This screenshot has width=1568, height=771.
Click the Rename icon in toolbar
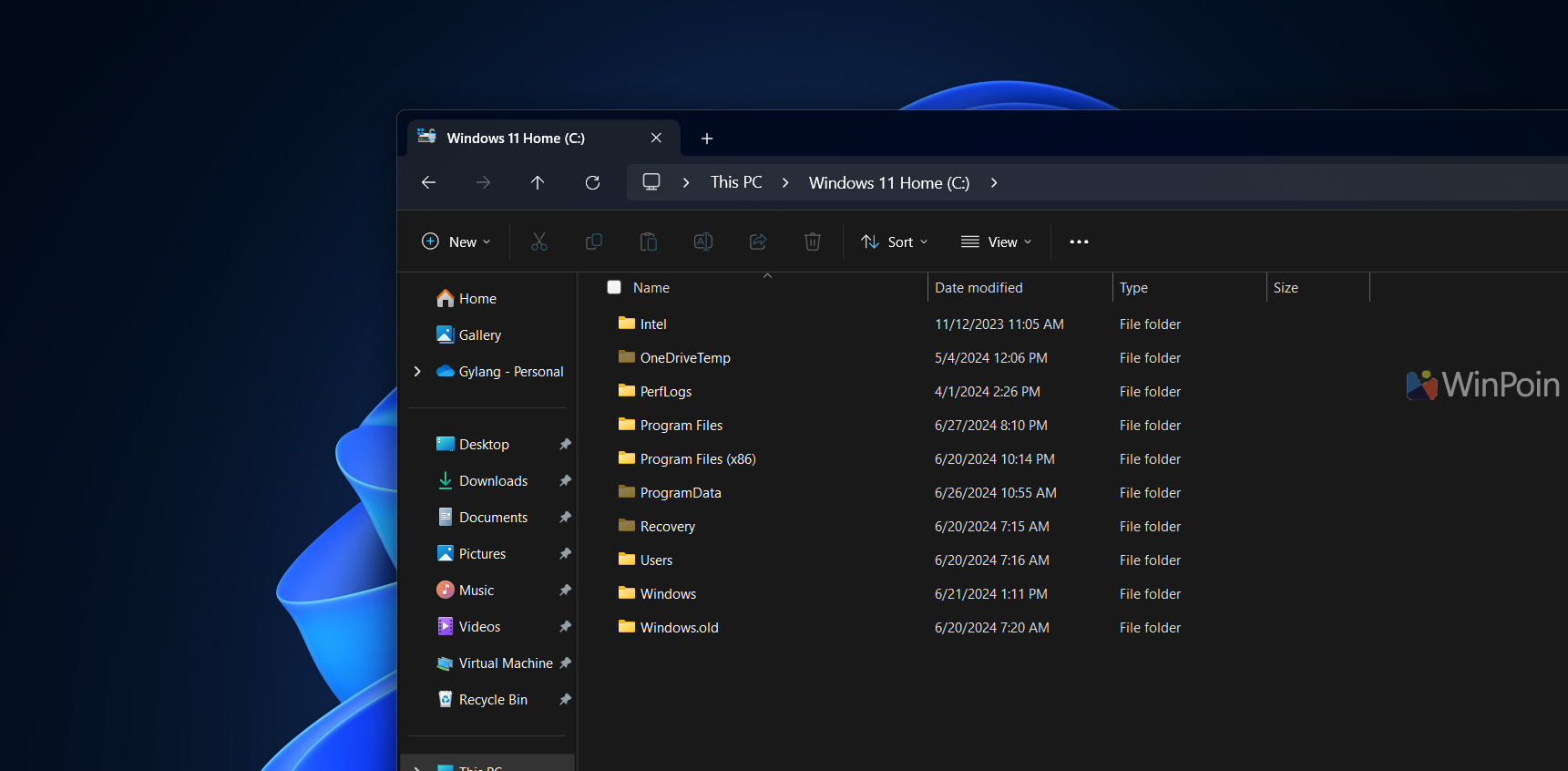(x=703, y=242)
